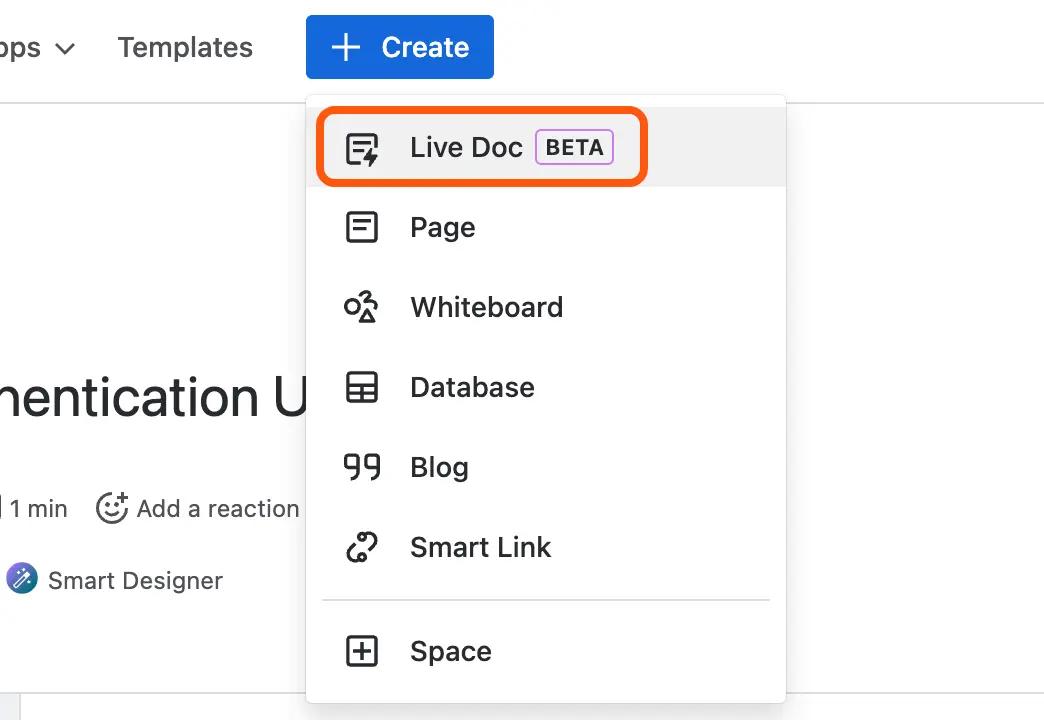Image resolution: width=1044 pixels, height=720 pixels.
Task: Select Blog menu option
Action: pos(439,467)
